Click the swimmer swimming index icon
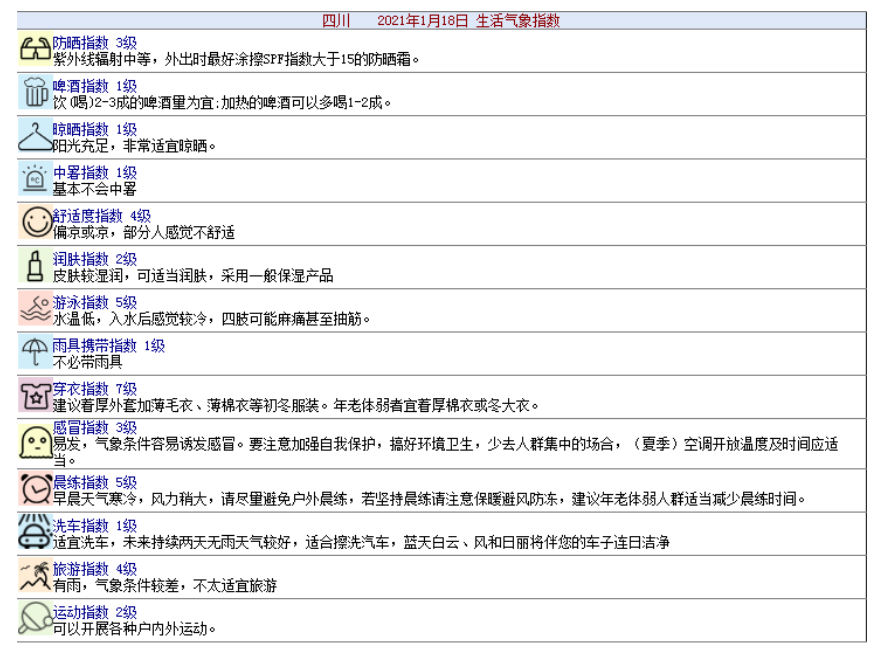 coord(35,310)
